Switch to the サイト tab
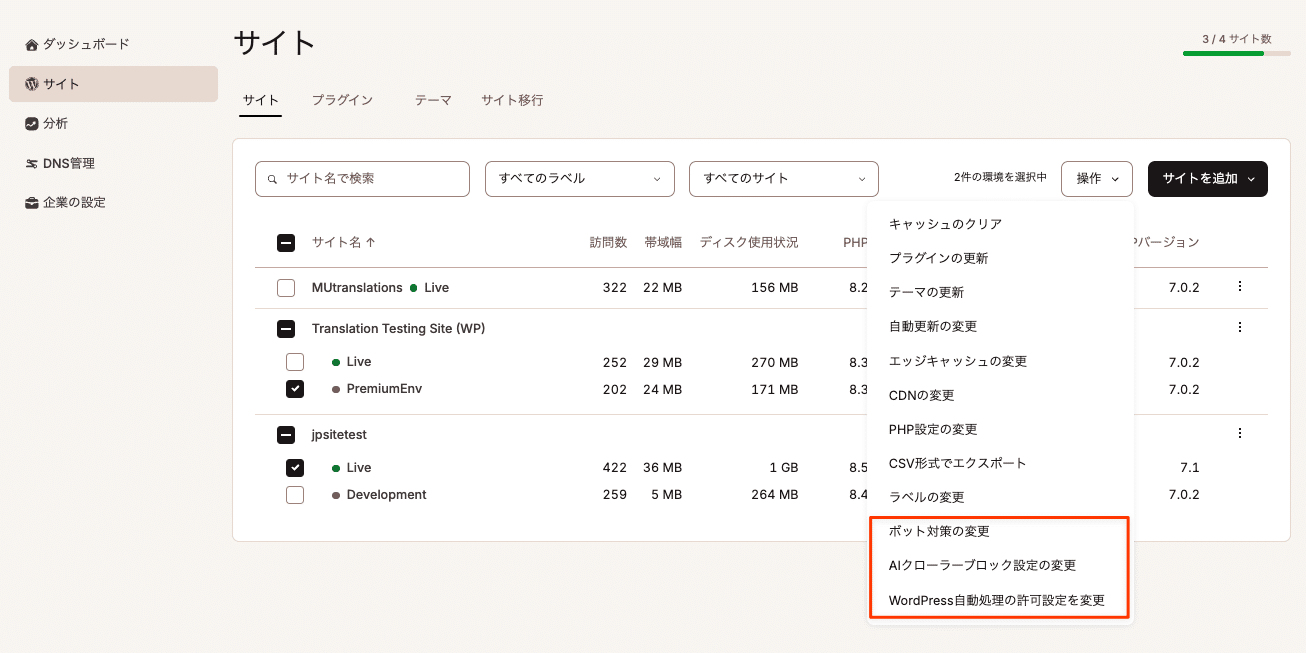 261,100
